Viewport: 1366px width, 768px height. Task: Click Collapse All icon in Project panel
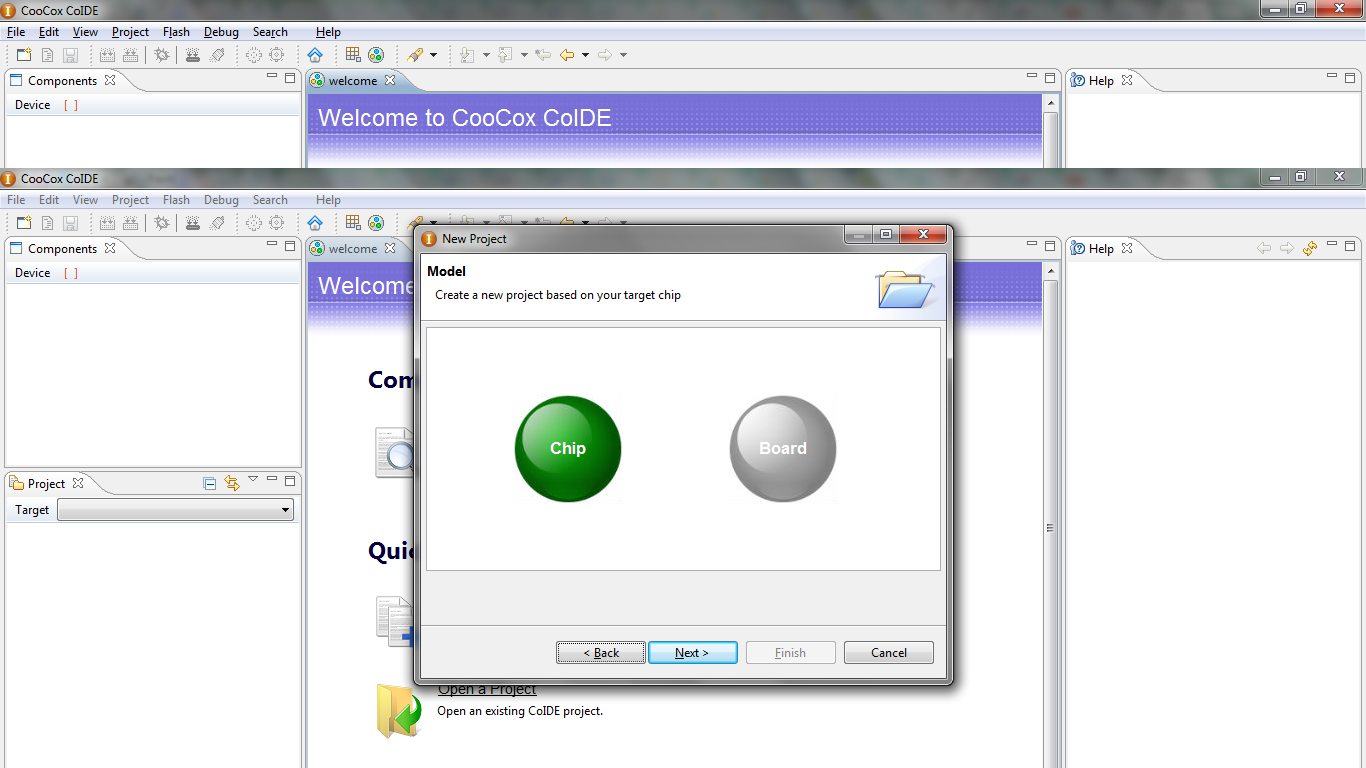pos(210,483)
